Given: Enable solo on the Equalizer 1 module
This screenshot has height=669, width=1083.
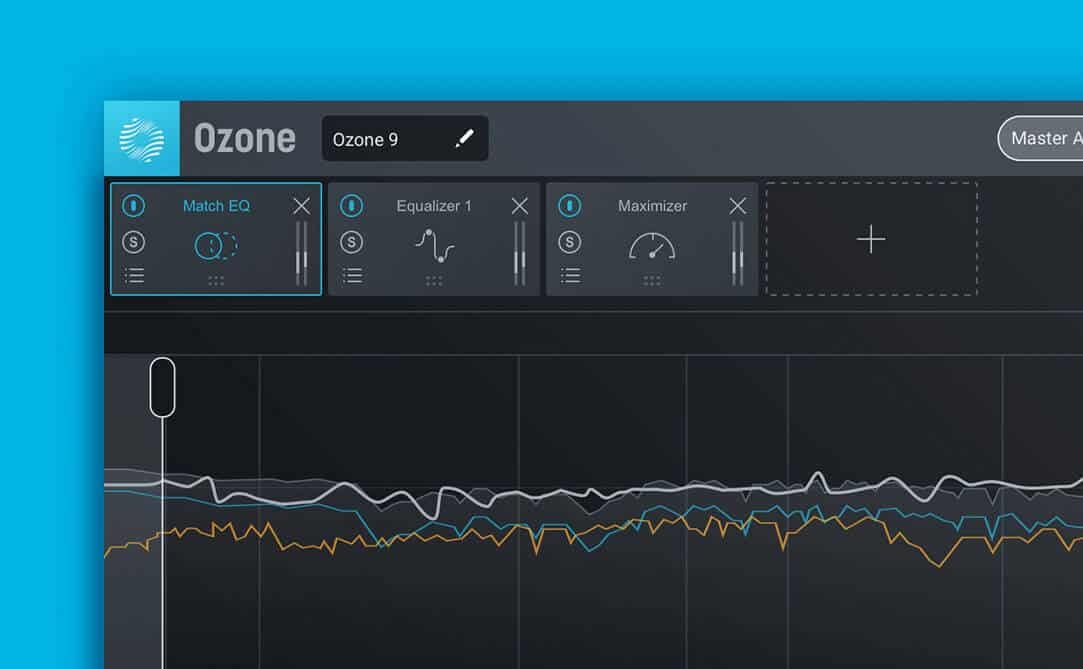Looking at the screenshot, I should coord(352,241).
